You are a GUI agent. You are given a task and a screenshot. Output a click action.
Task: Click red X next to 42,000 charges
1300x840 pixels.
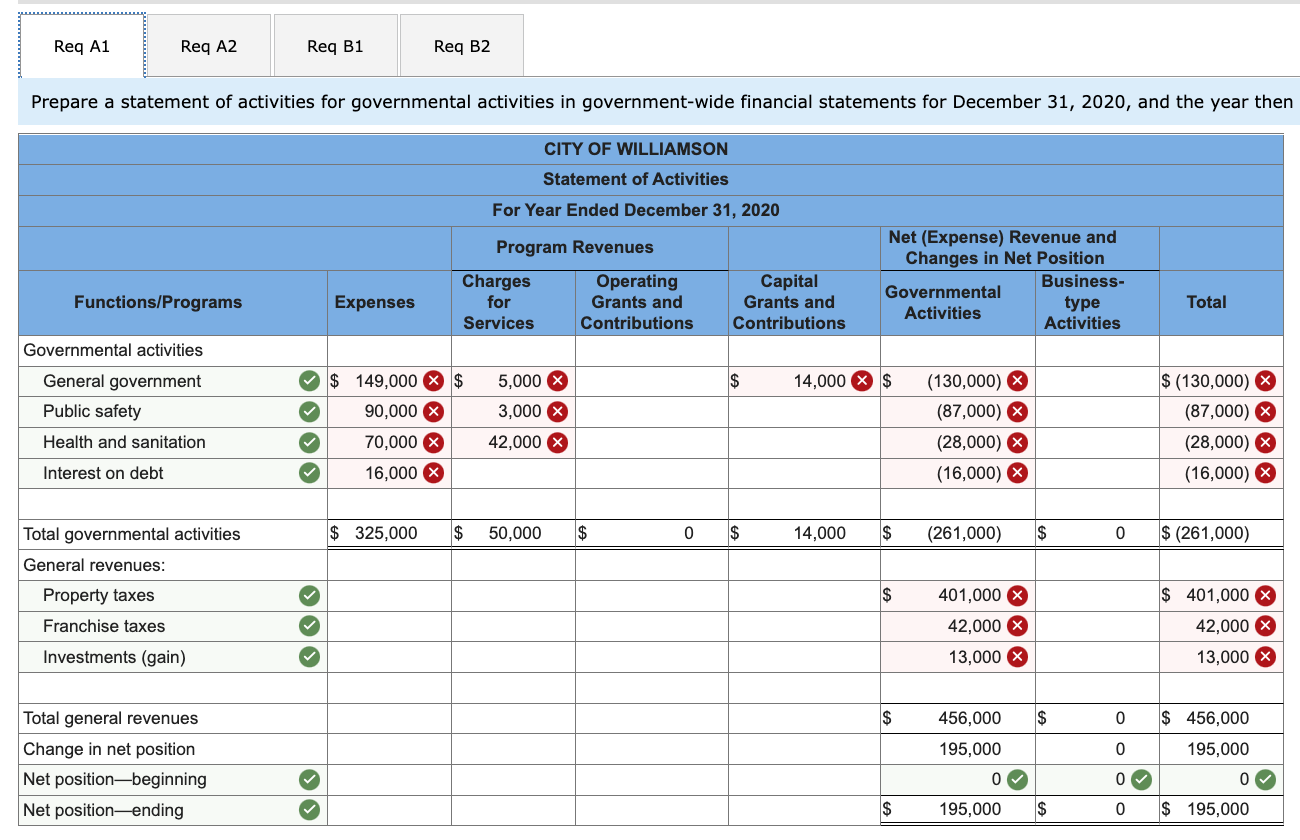[x=557, y=442]
